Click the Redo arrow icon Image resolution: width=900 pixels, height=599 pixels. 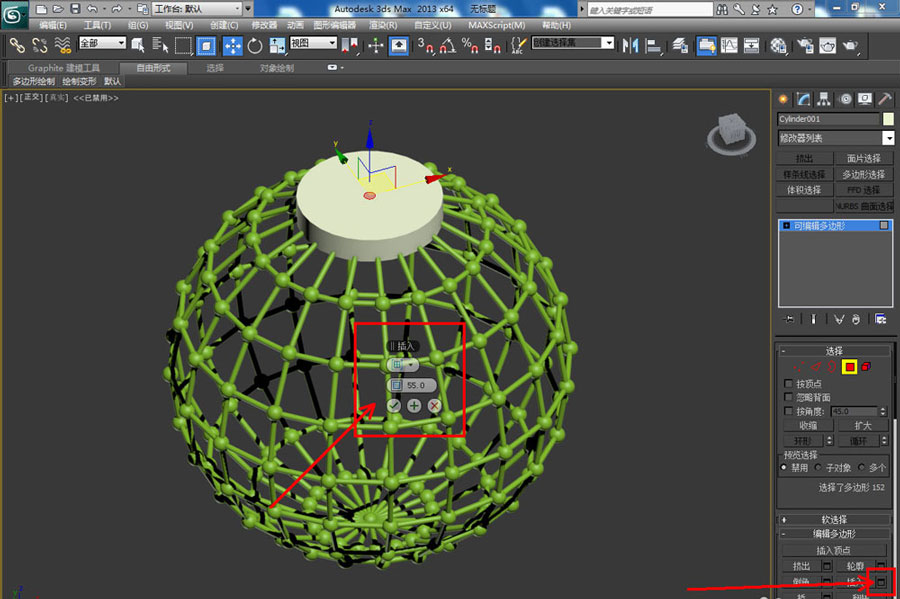pyautogui.click(x=117, y=9)
